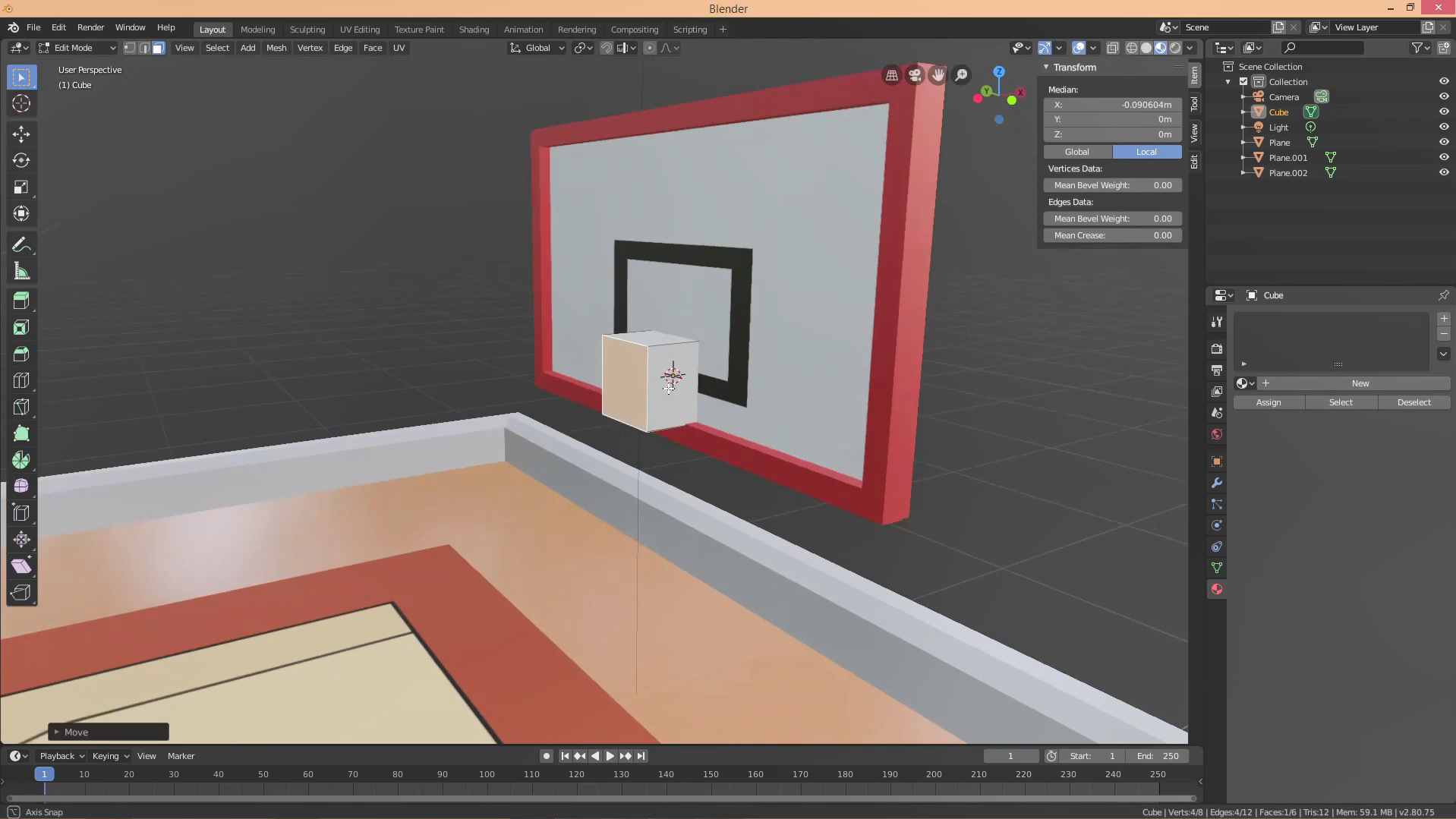Select the Shear tool

(x=21, y=566)
